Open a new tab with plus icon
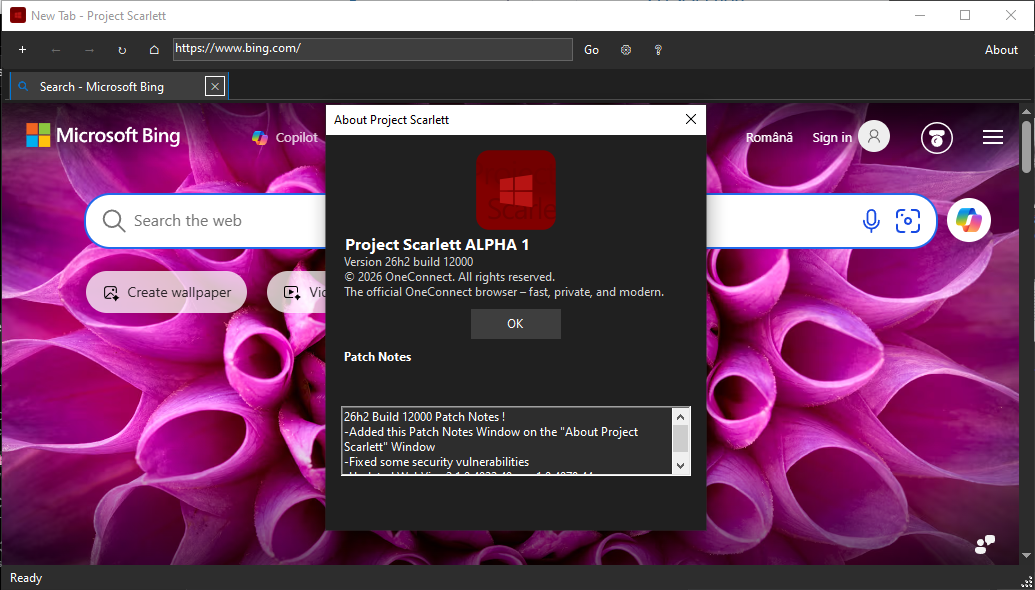This screenshot has width=1035, height=590. (x=22, y=50)
